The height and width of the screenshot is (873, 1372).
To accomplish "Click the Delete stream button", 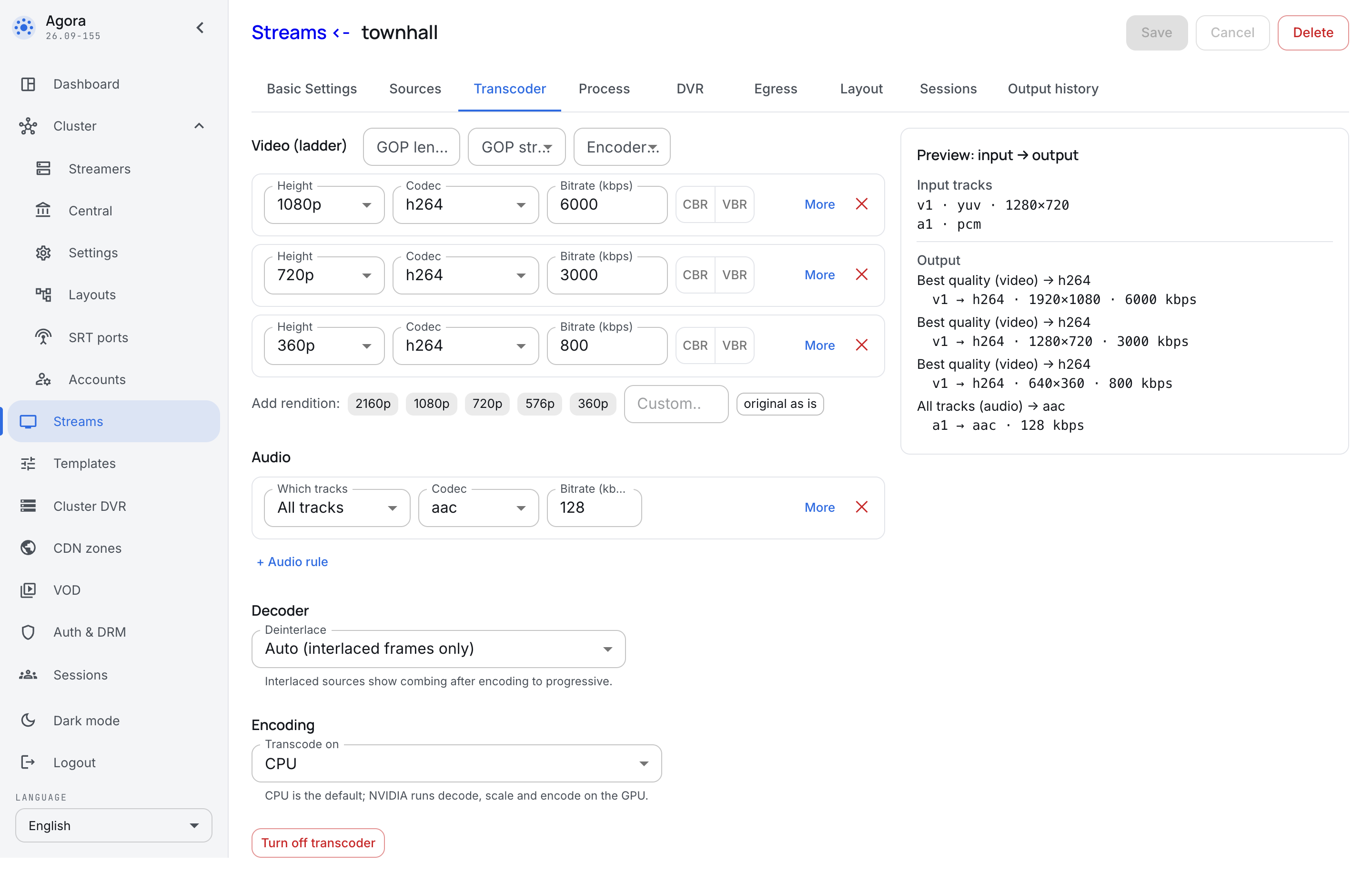I will (1313, 33).
